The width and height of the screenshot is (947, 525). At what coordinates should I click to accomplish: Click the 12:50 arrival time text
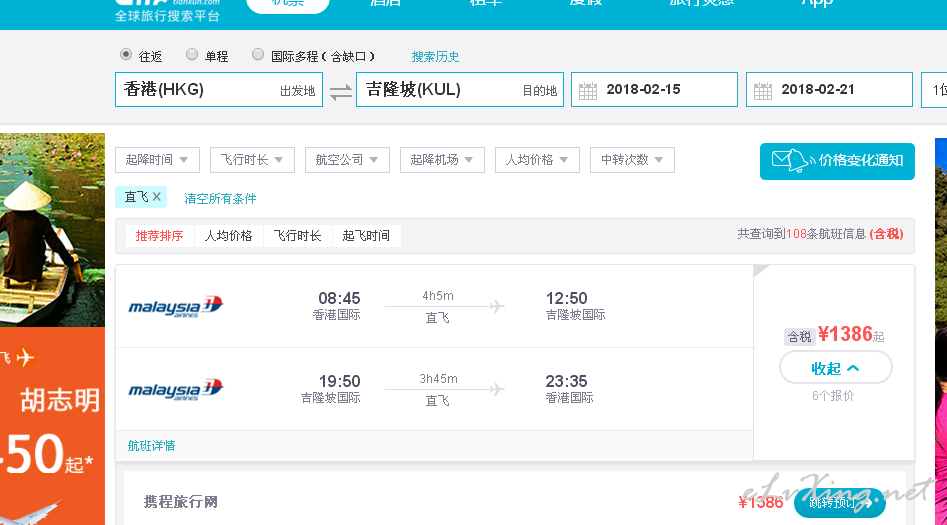[x=567, y=298]
